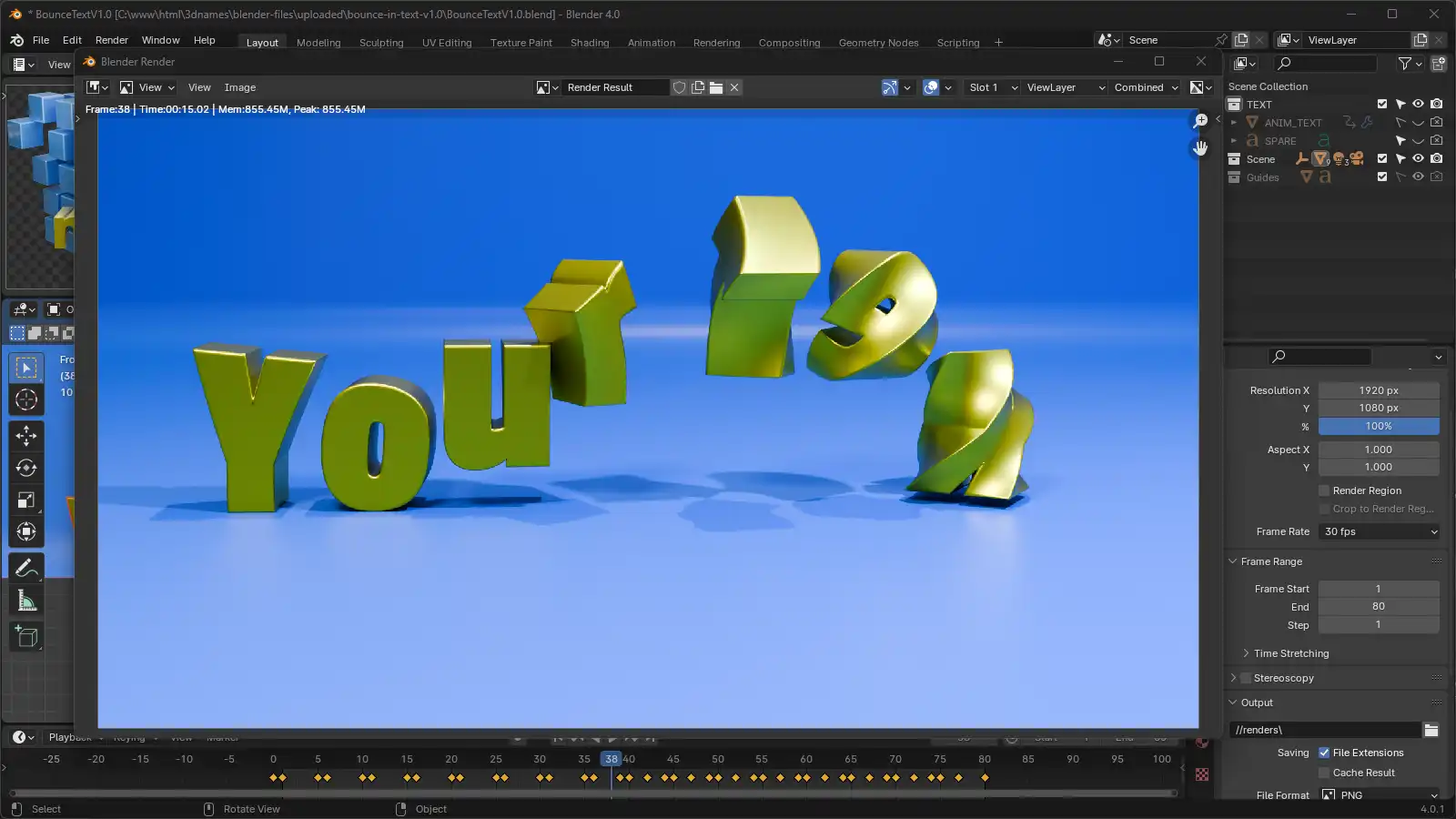Pick the Scale tool
1456x819 pixels.
[x=26, y=500]
